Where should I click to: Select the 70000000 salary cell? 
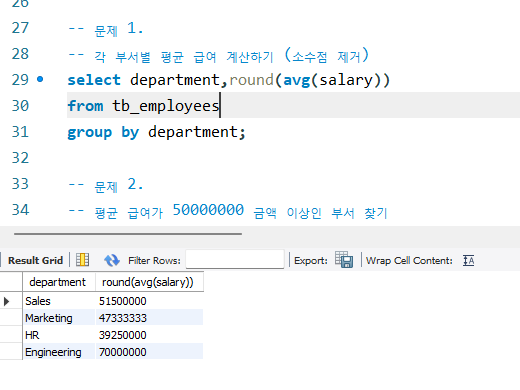(x=149, y=352)
